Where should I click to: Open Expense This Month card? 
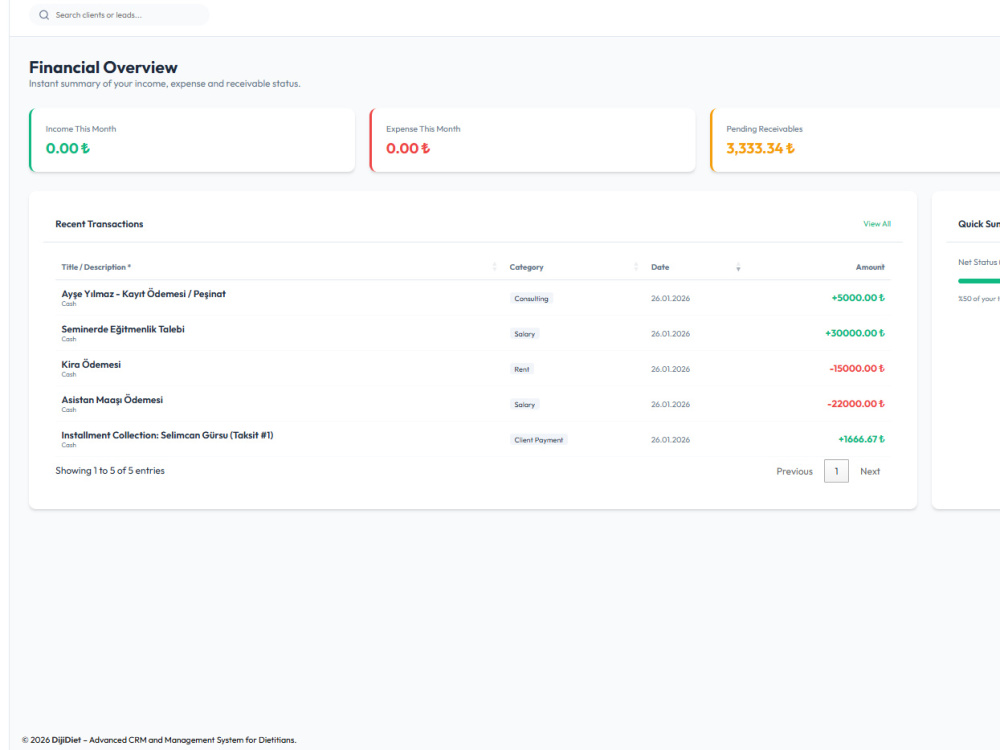pos(533,140)
